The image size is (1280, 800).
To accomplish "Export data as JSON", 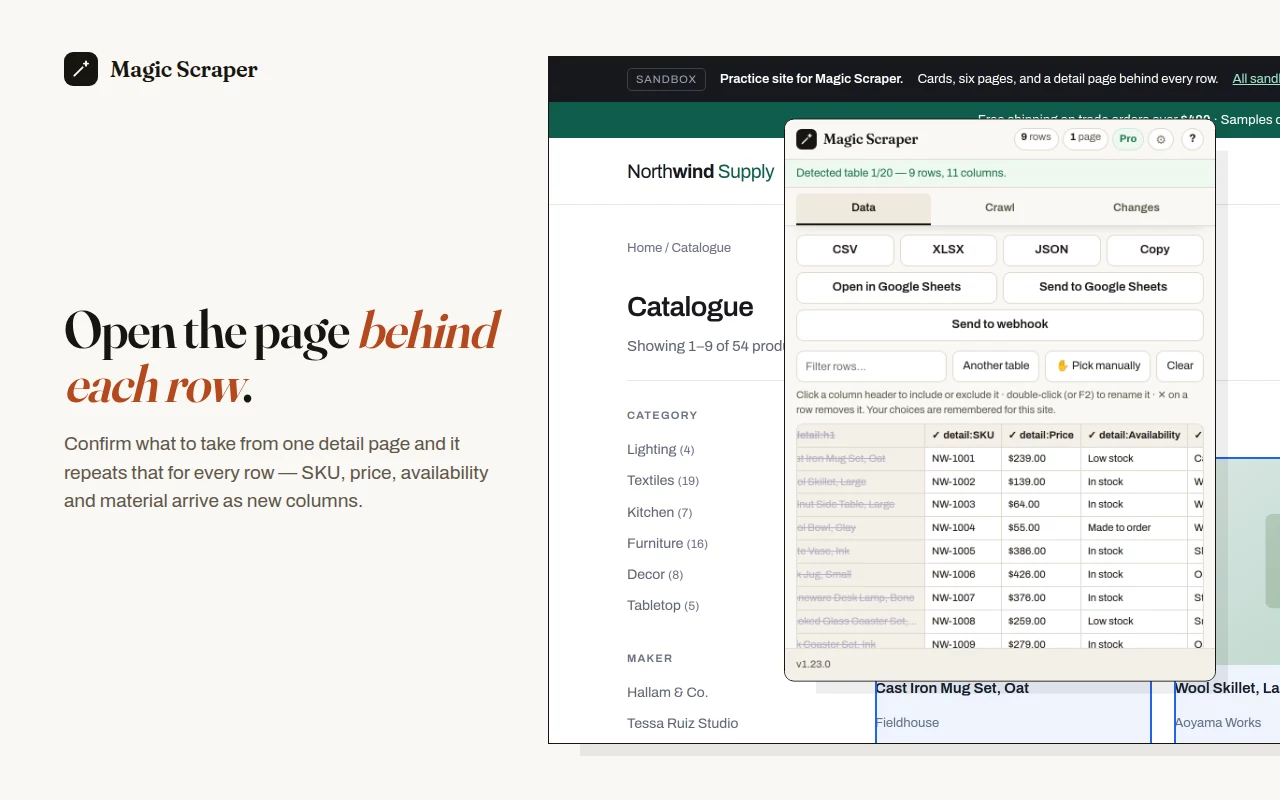I will tap(1051, 250).
